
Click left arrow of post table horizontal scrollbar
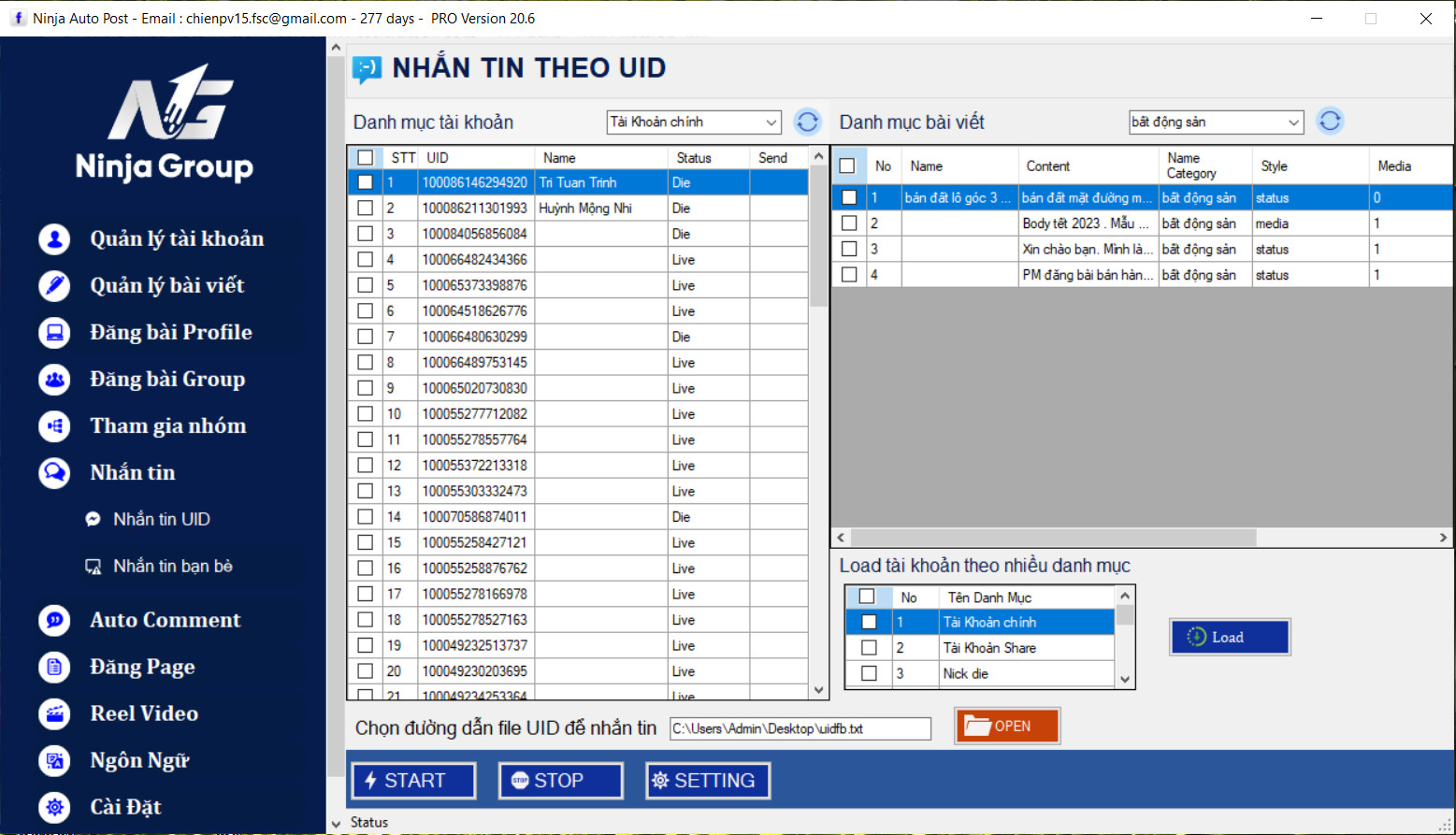[841, 537]
